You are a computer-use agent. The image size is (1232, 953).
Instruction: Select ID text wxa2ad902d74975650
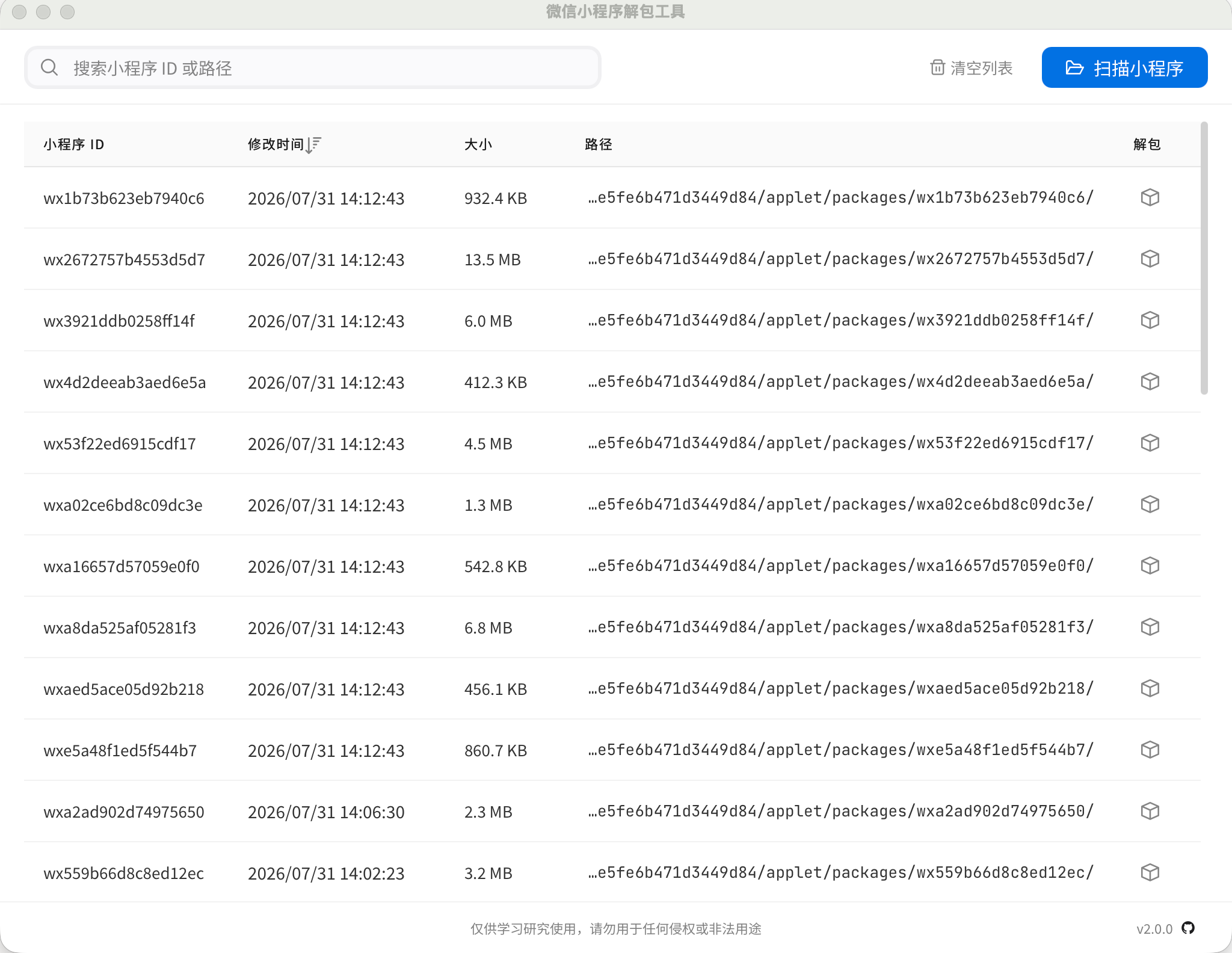[124, 812]
